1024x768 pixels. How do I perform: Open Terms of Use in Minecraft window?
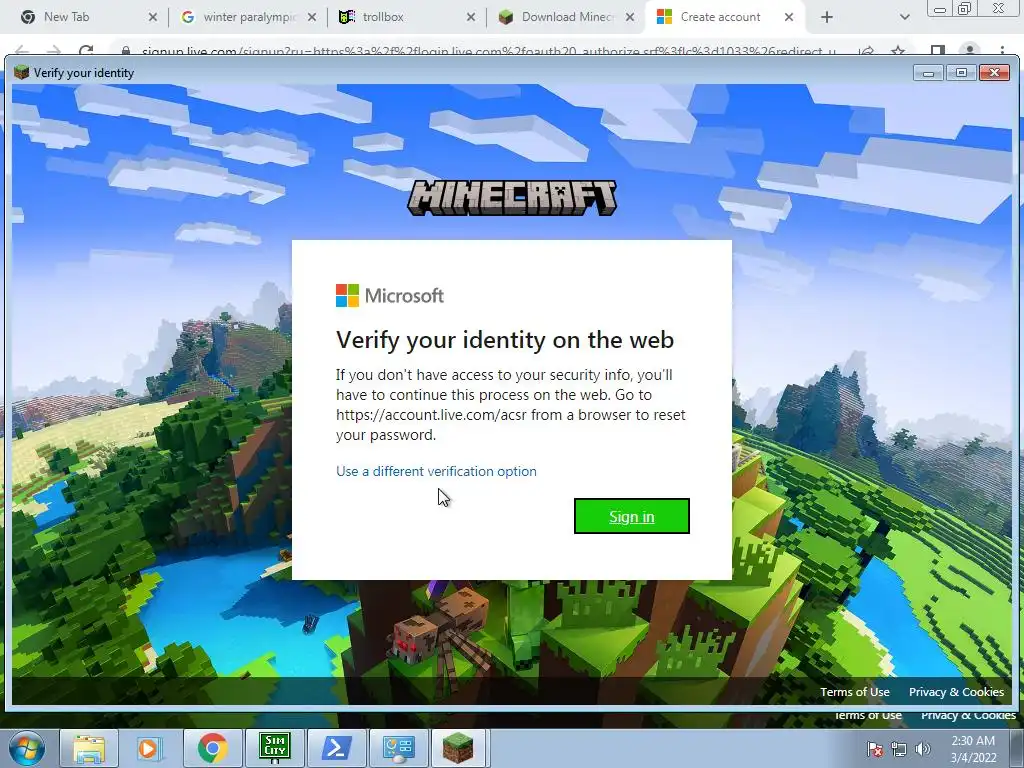(854, 692)
